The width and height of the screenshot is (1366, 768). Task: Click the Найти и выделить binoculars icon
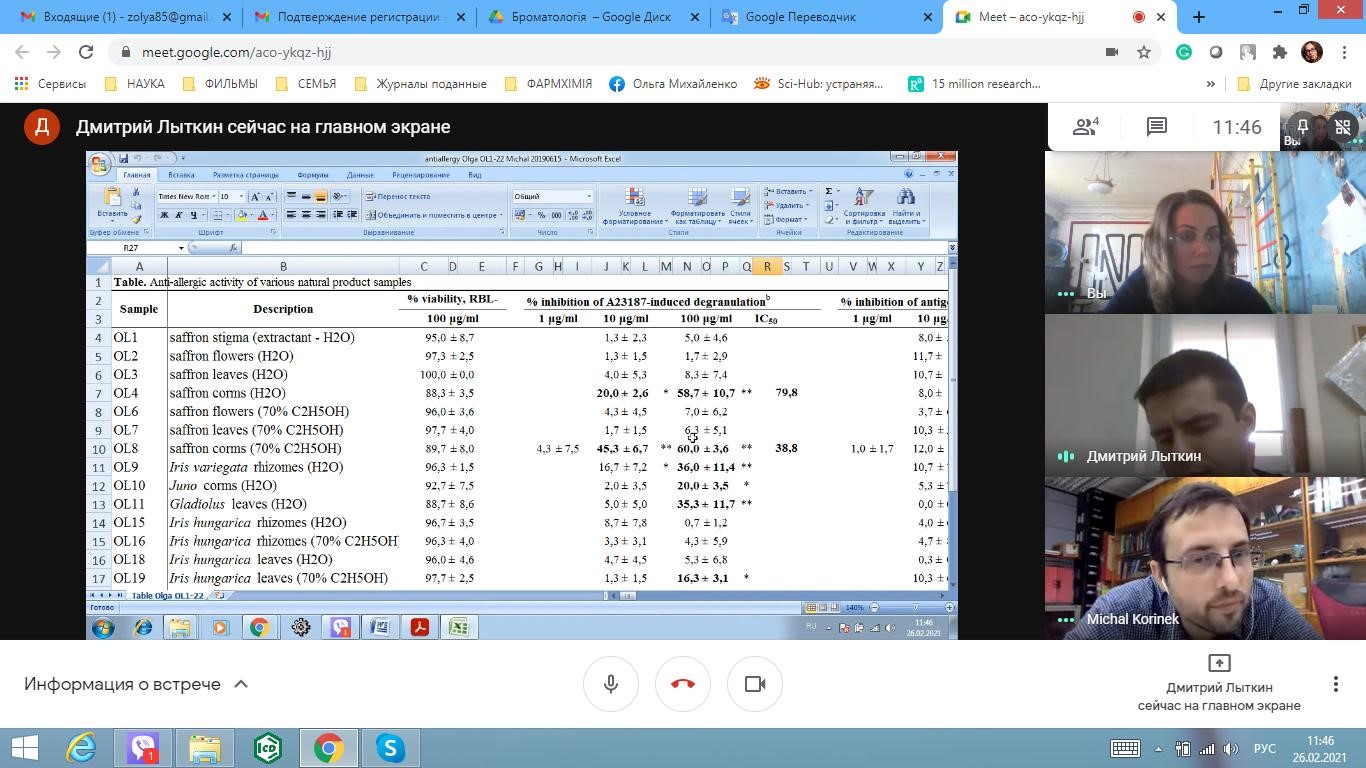[907, 206]
